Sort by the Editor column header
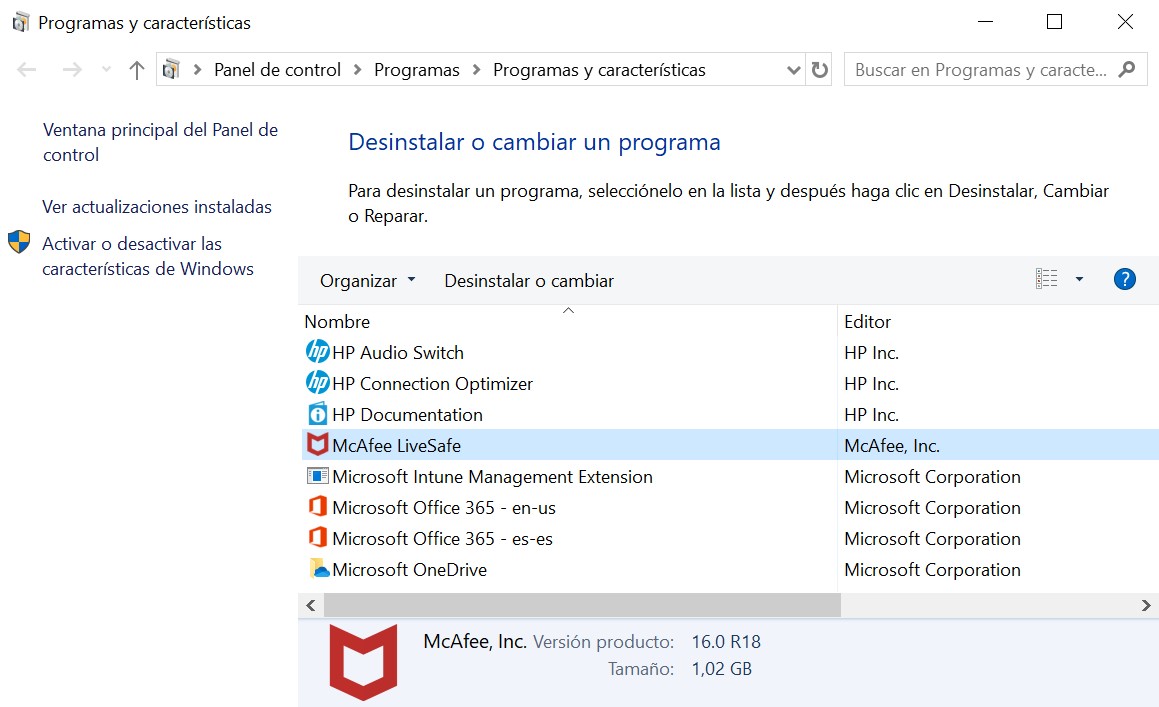1159x707 pixels. click(x=868, y=322)
